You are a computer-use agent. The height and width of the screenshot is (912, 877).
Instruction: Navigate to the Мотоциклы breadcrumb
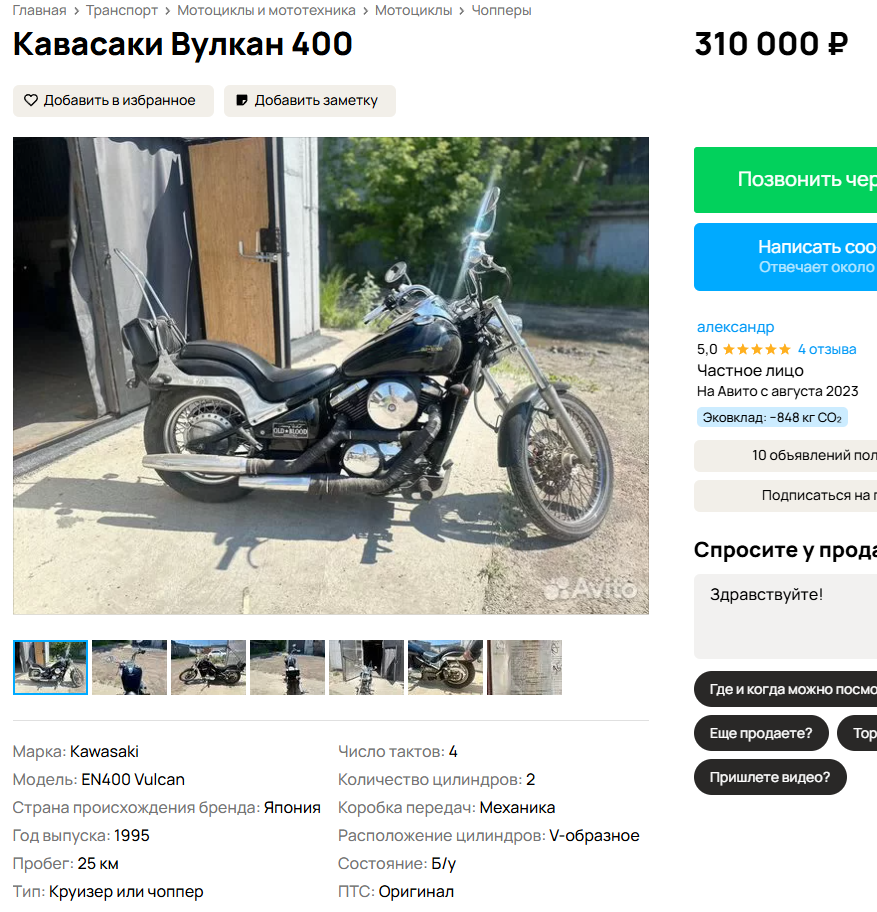click(x=413, y=10)
